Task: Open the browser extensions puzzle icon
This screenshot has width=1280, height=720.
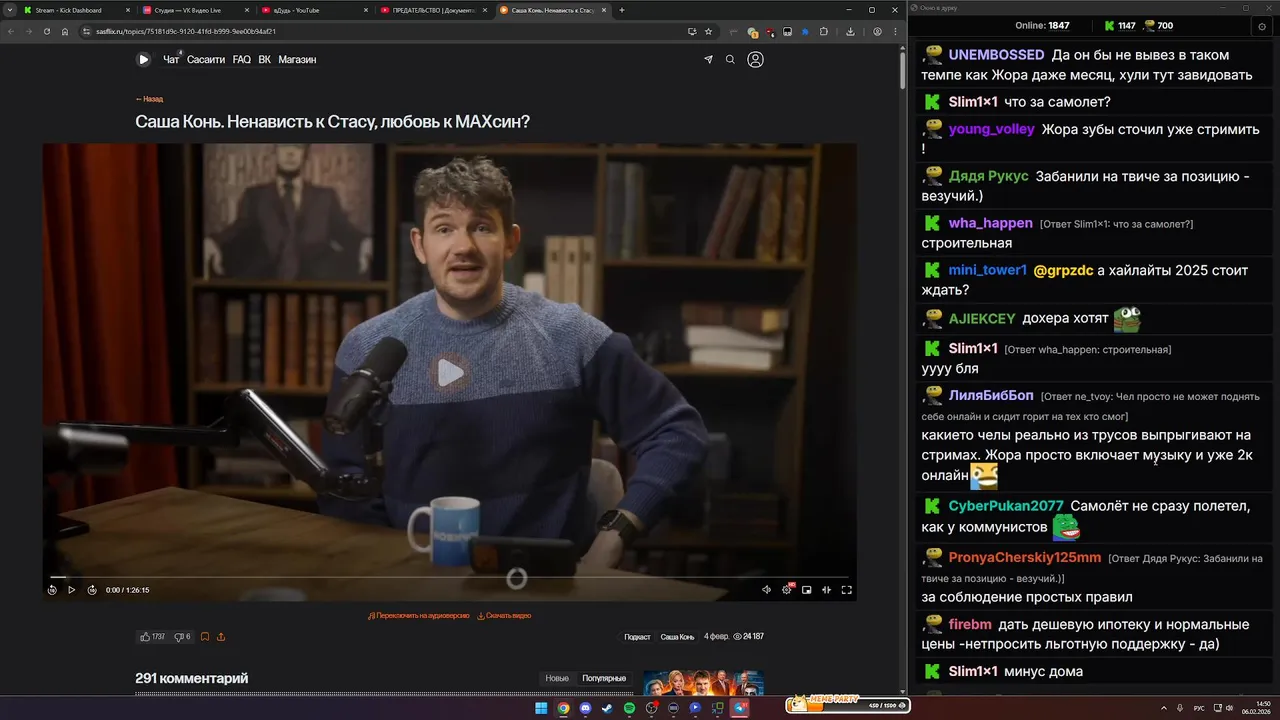Action: (823, 31)
